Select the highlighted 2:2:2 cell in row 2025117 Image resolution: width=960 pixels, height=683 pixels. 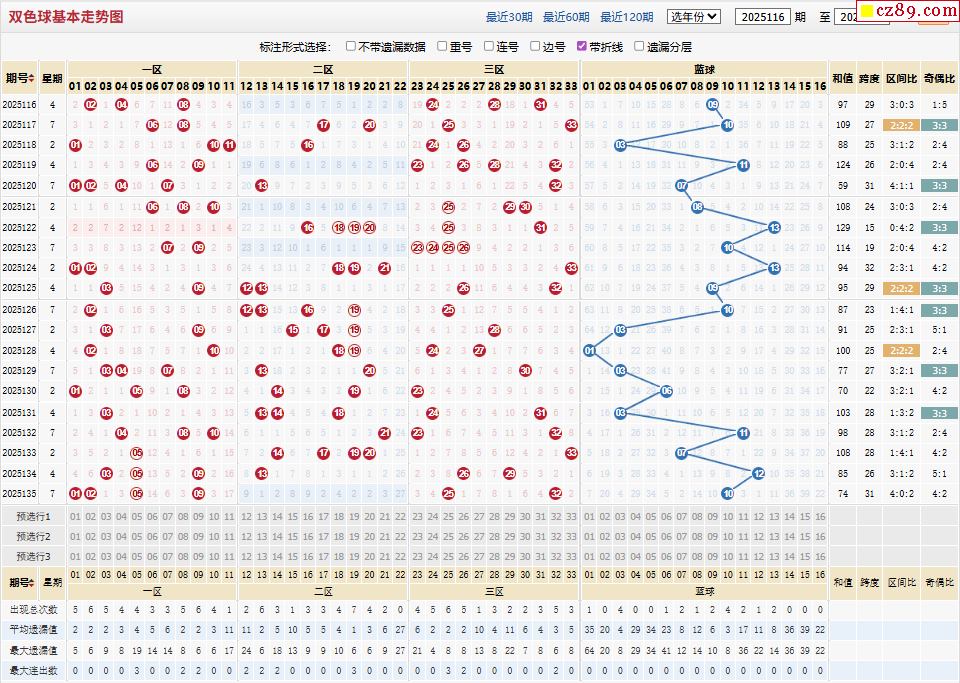pyautogui.click(x=901, y=125)
